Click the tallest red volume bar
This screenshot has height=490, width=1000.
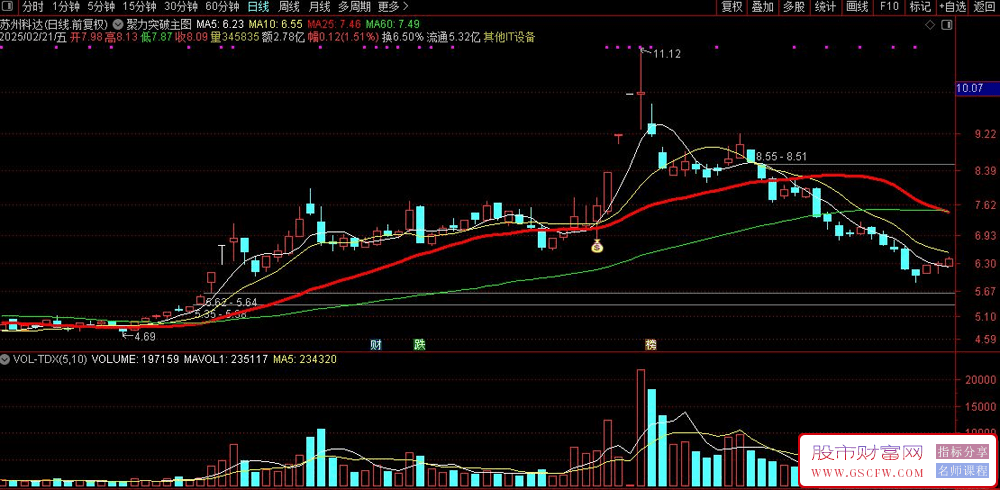[640, 428]
